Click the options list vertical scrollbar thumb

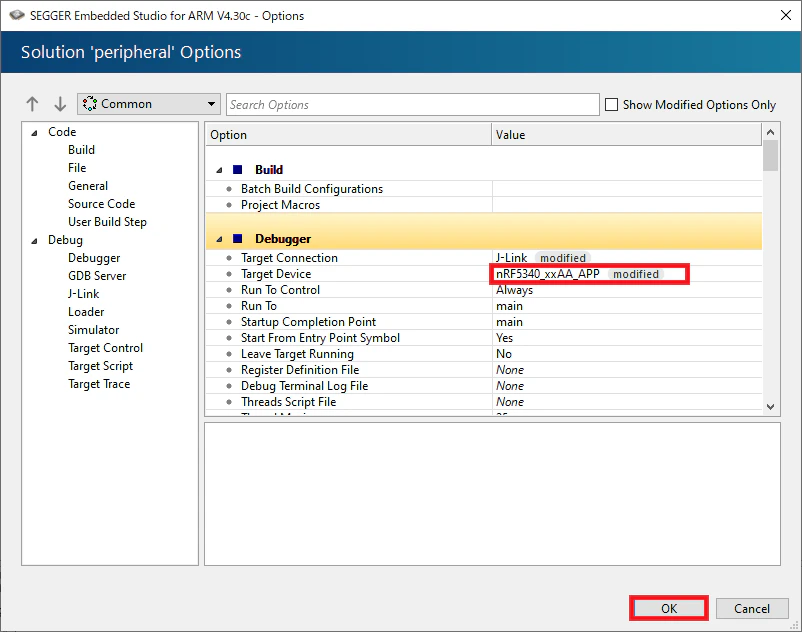(x=770, y=155)
